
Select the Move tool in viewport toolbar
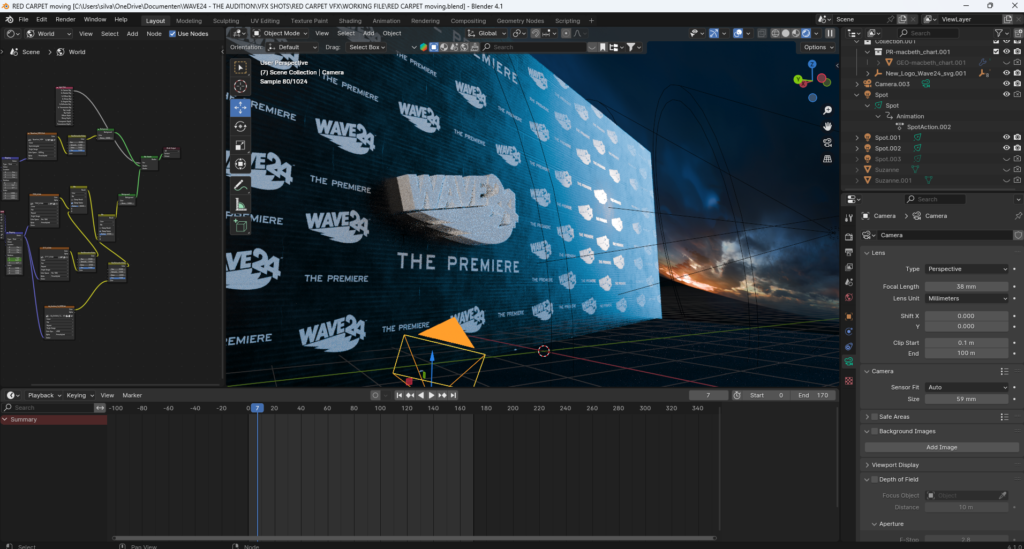240,106
